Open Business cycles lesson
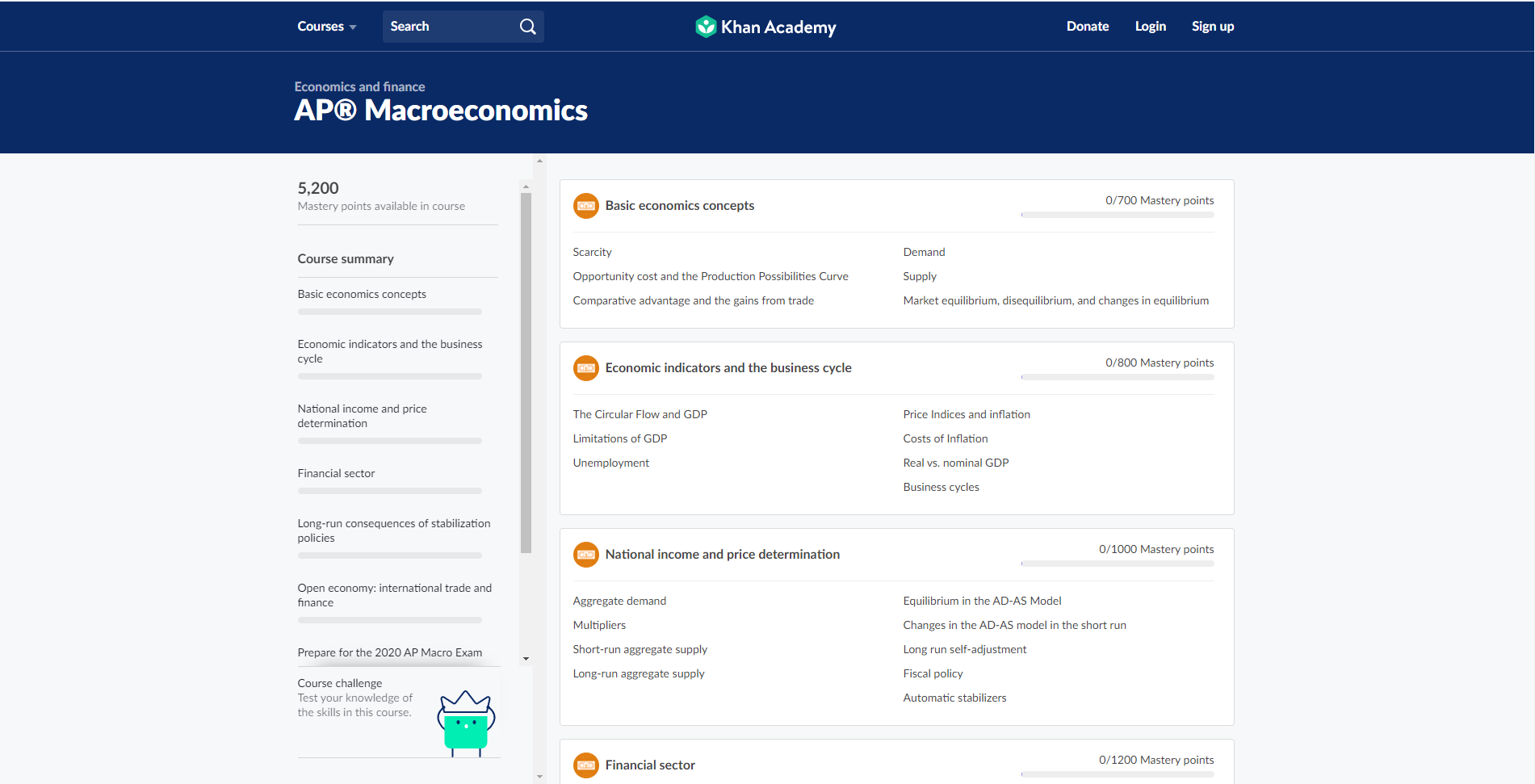1535x784 pixels. pos(941,487)
